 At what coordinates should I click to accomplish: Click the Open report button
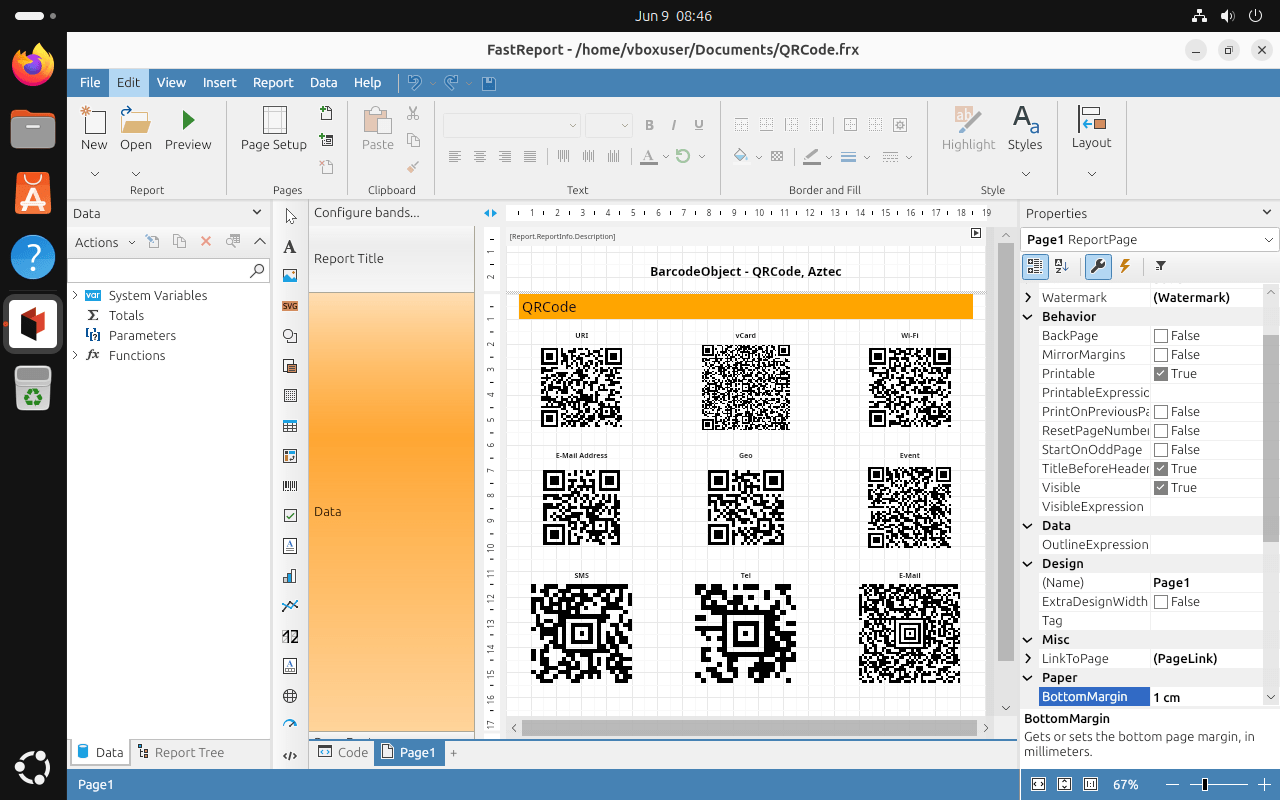tap(136, 130)
